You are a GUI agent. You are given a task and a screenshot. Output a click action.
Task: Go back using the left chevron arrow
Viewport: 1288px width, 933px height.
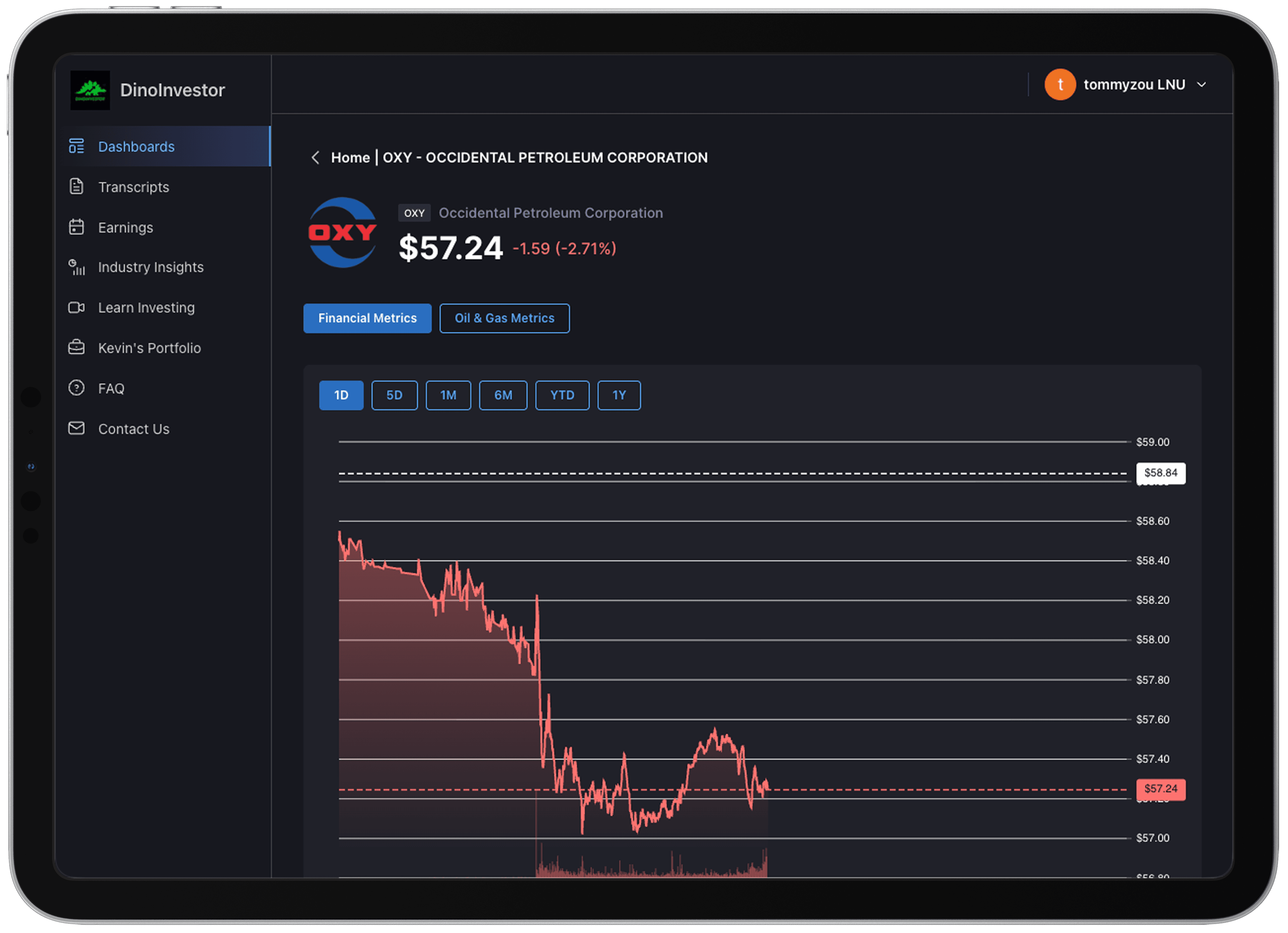point(316,157)
